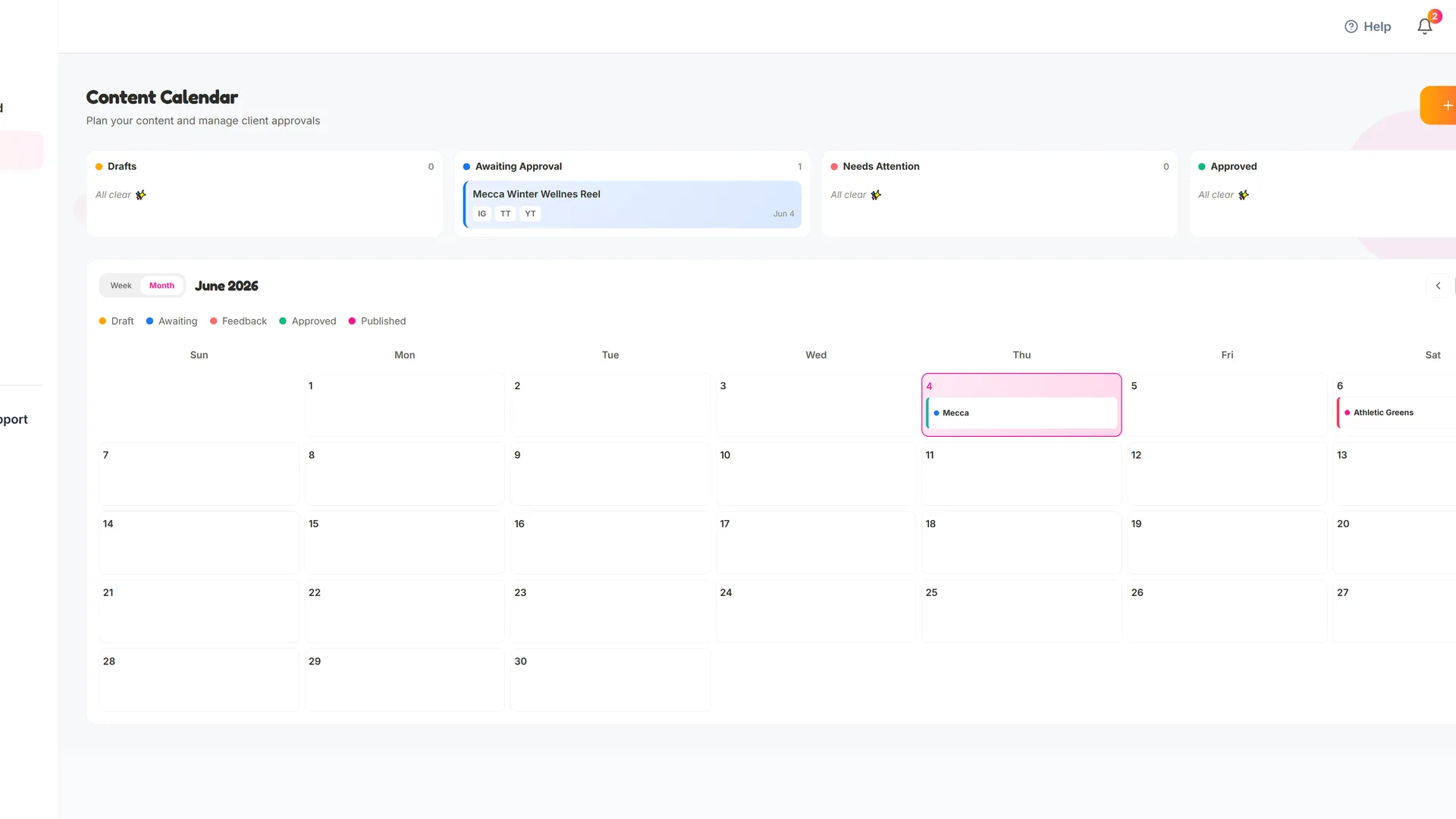Click the Feedback legend item

click(238, 322)
